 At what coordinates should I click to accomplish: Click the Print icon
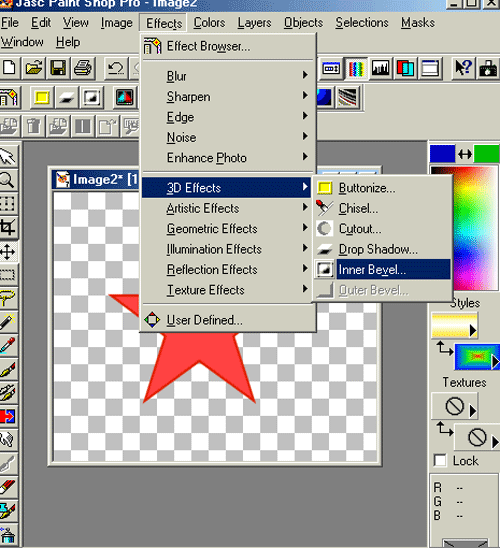(83, 67)
